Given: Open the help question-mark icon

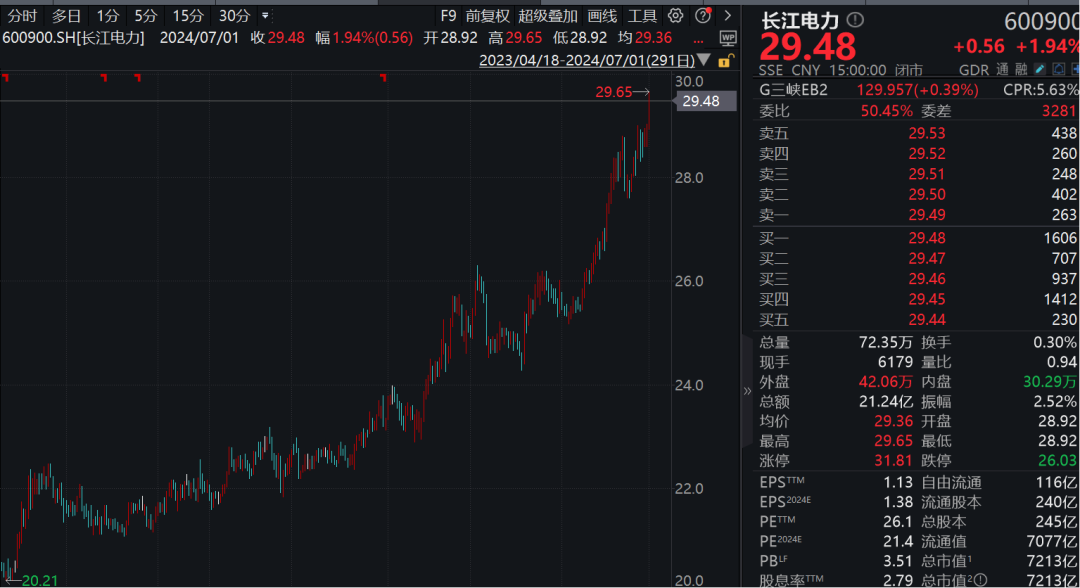Looking at the screenshot, I should pyautogui.click(x=703, y=15).
